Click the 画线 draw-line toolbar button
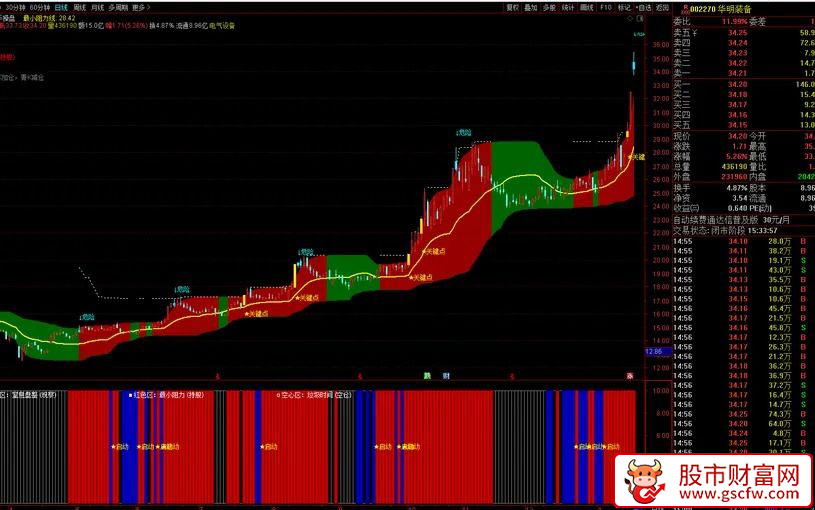The width and height of the screenshot is (815, 510). tap(587, 8)
